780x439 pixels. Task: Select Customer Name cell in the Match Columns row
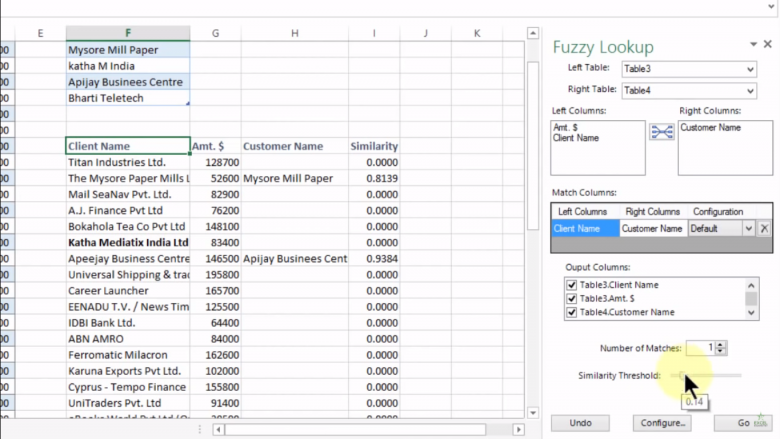pyautogui.click(x=653, y=229)
